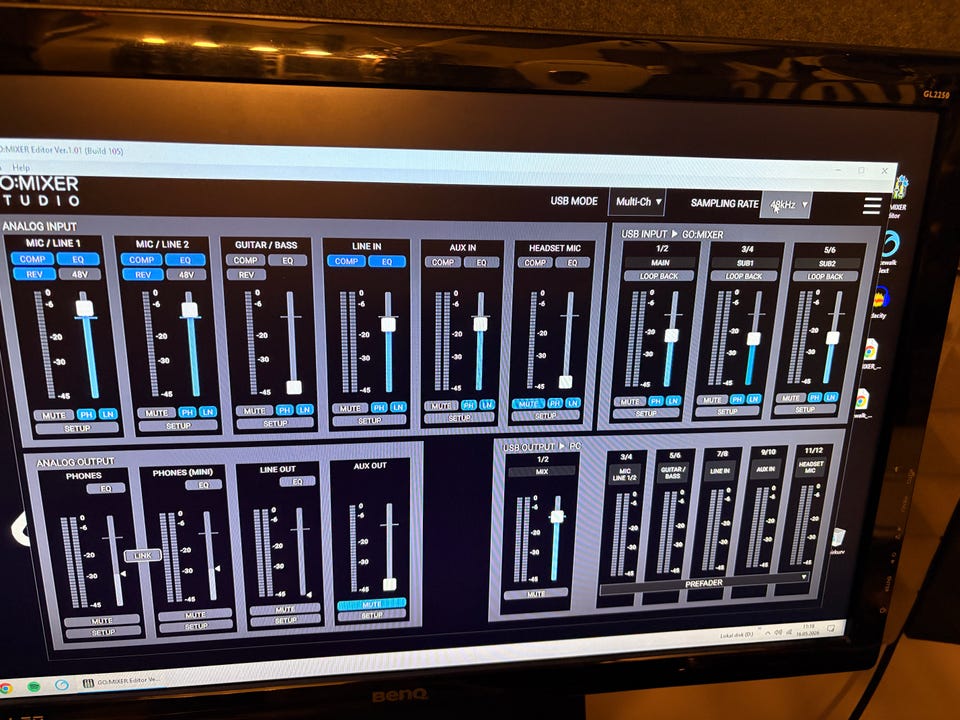Viewport: 960px width, 720px height.
Task: Open the USB MODE Multi-Ch dropdown
Action: tap(637, 201)
